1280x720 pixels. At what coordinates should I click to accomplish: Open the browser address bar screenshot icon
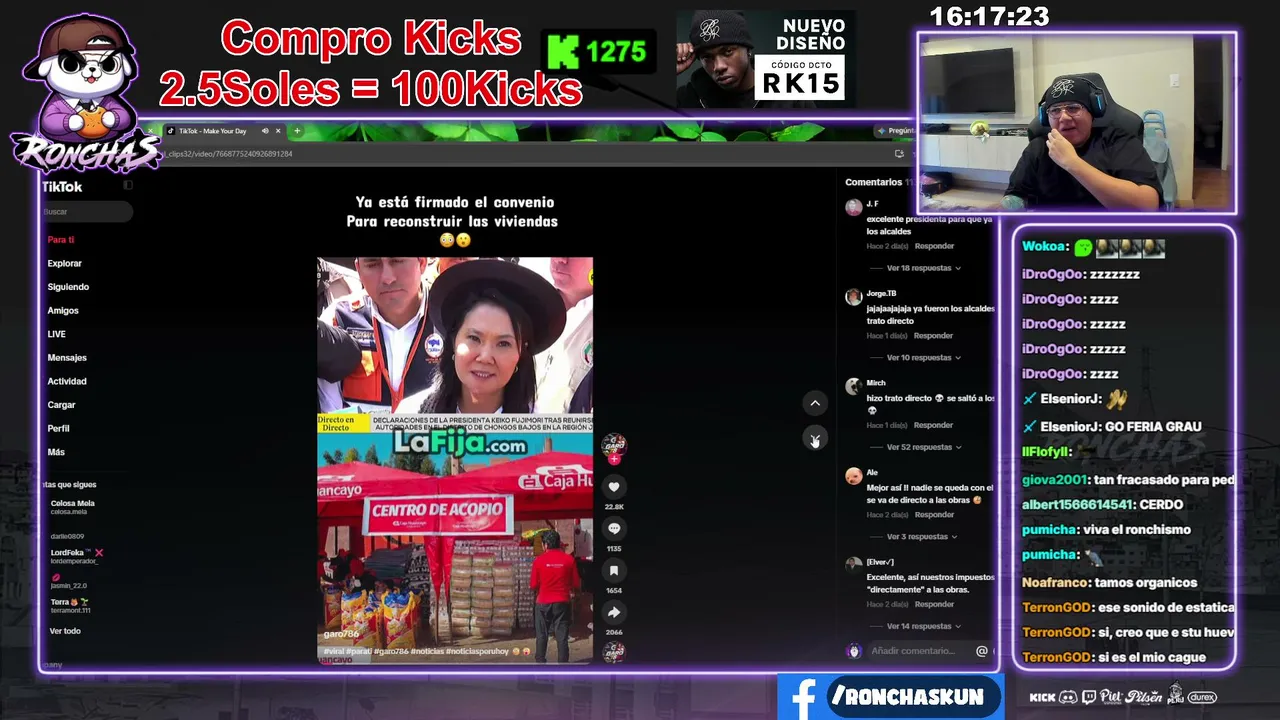click(x=899, y=154)
